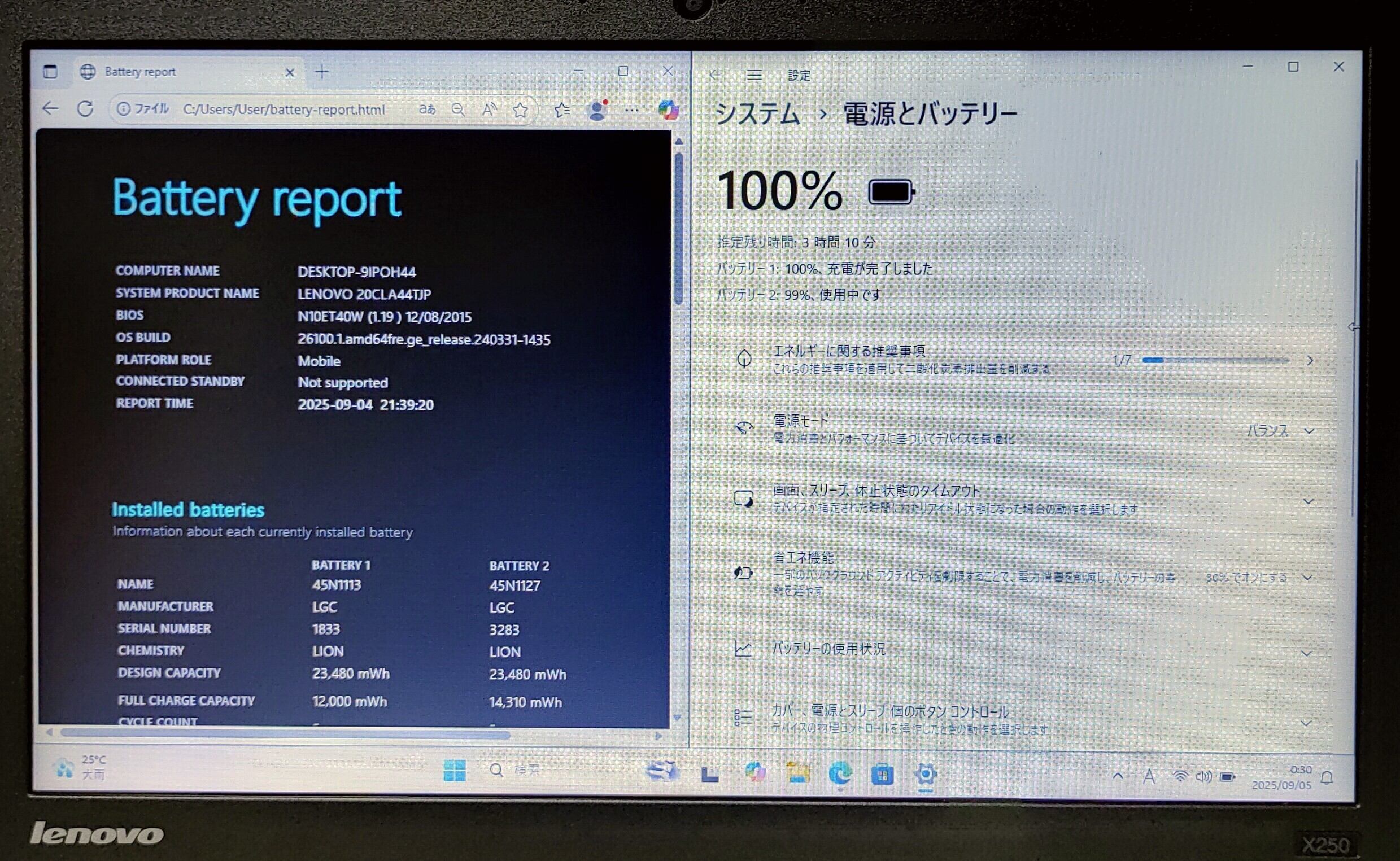Click the browser refresh icon
This screenshot has width=1400, height=861.
pyautogui.click(x=85, y=108)
